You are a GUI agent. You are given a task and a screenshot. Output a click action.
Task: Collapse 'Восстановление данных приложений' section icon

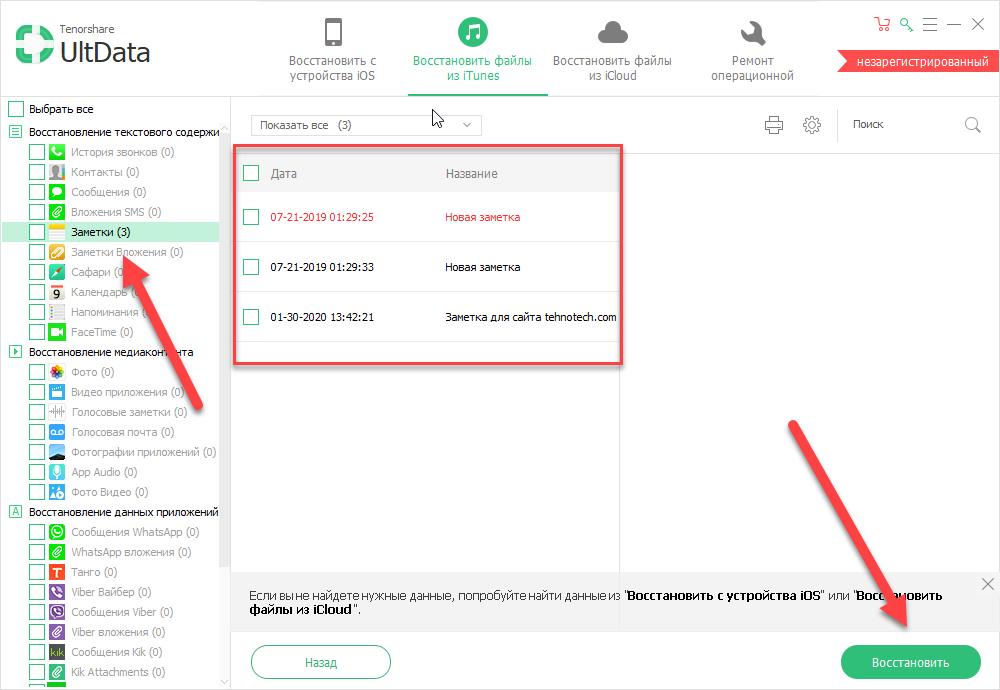coord(15,511)
